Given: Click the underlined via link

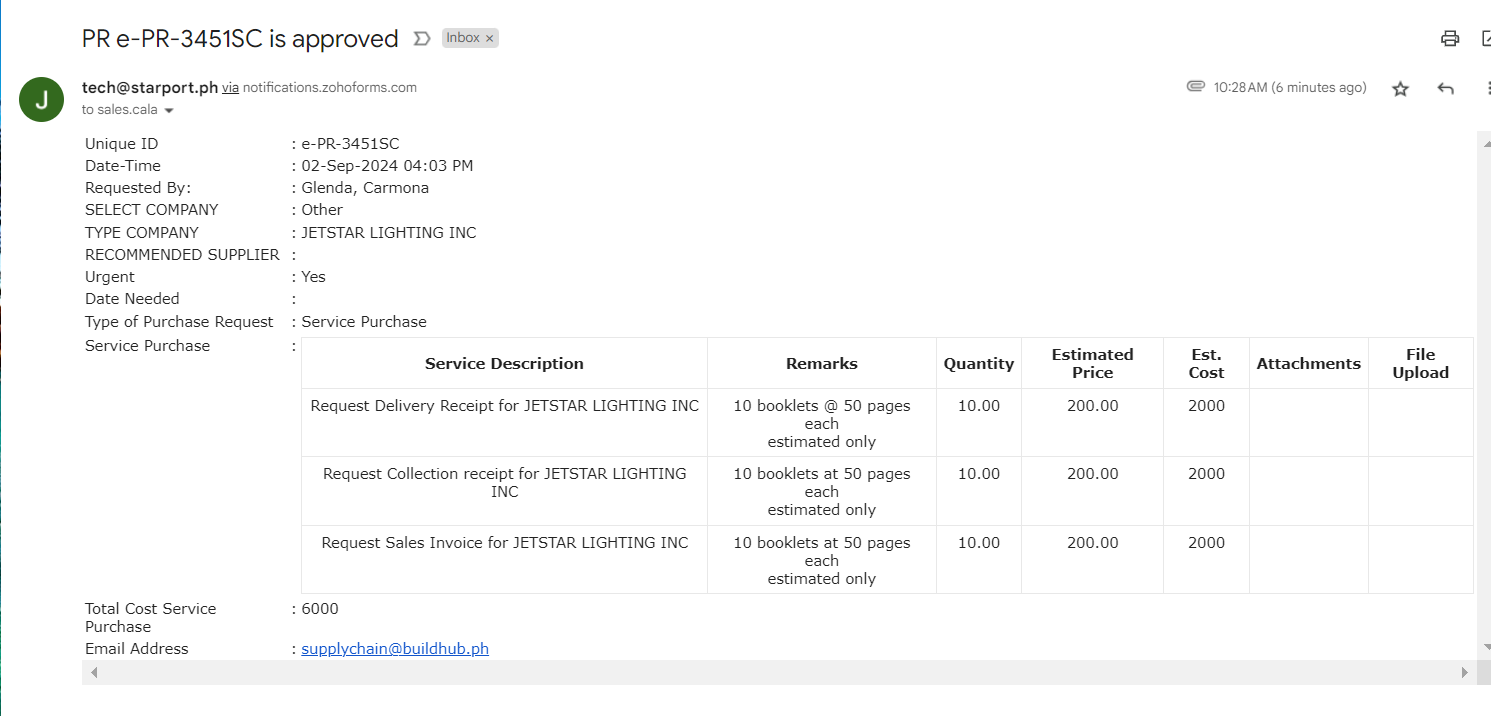Looking at the screenshot, I should 230,88.
